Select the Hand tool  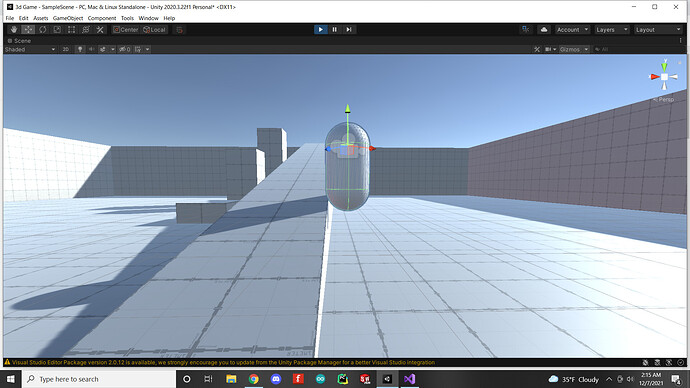click(14, 29)
